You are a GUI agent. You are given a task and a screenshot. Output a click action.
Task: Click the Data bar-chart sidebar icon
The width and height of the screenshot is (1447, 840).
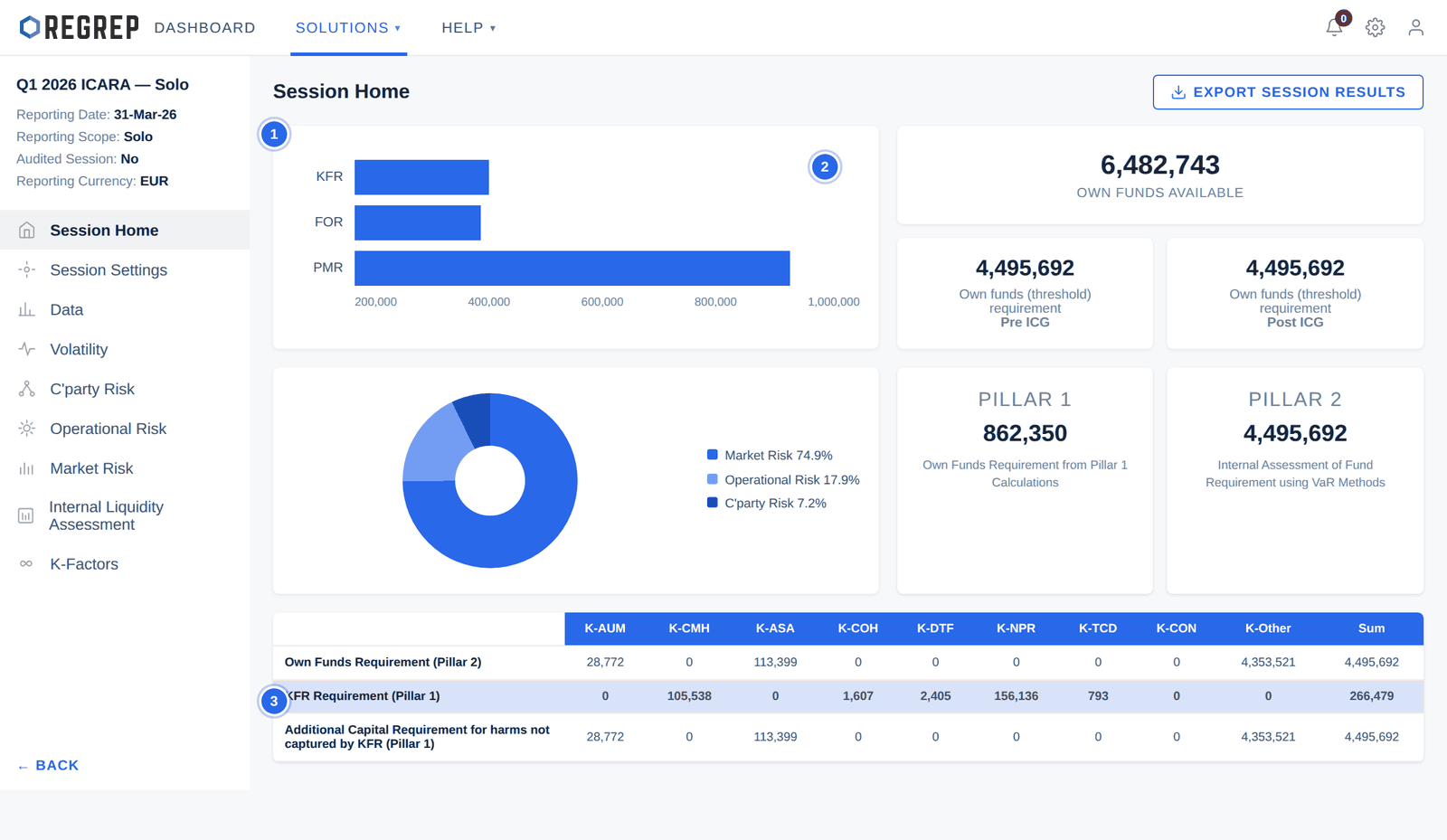(x=27, y=309)
